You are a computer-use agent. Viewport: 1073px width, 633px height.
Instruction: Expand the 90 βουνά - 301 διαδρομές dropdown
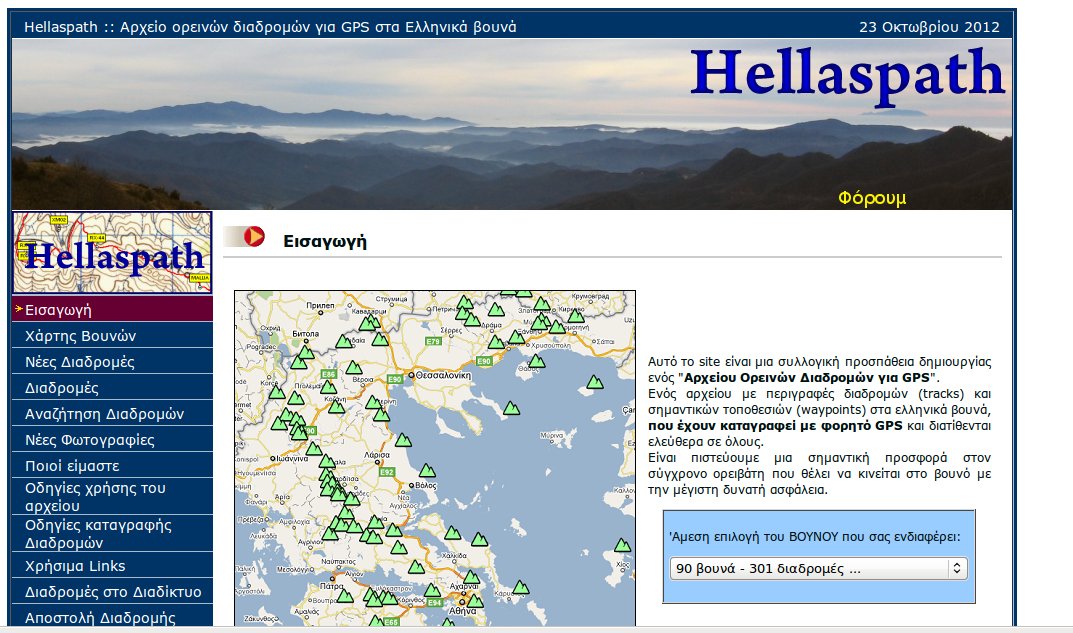click(x=818, y=568)
